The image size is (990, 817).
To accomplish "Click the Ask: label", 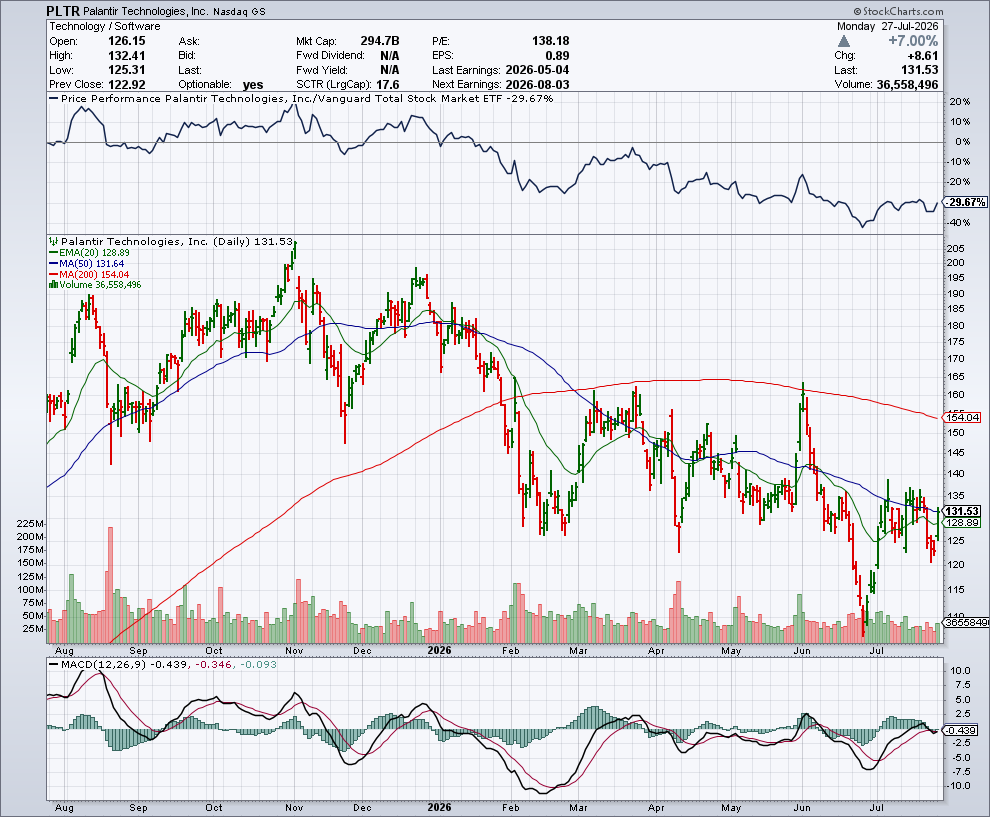I will [x=189, y=41].
